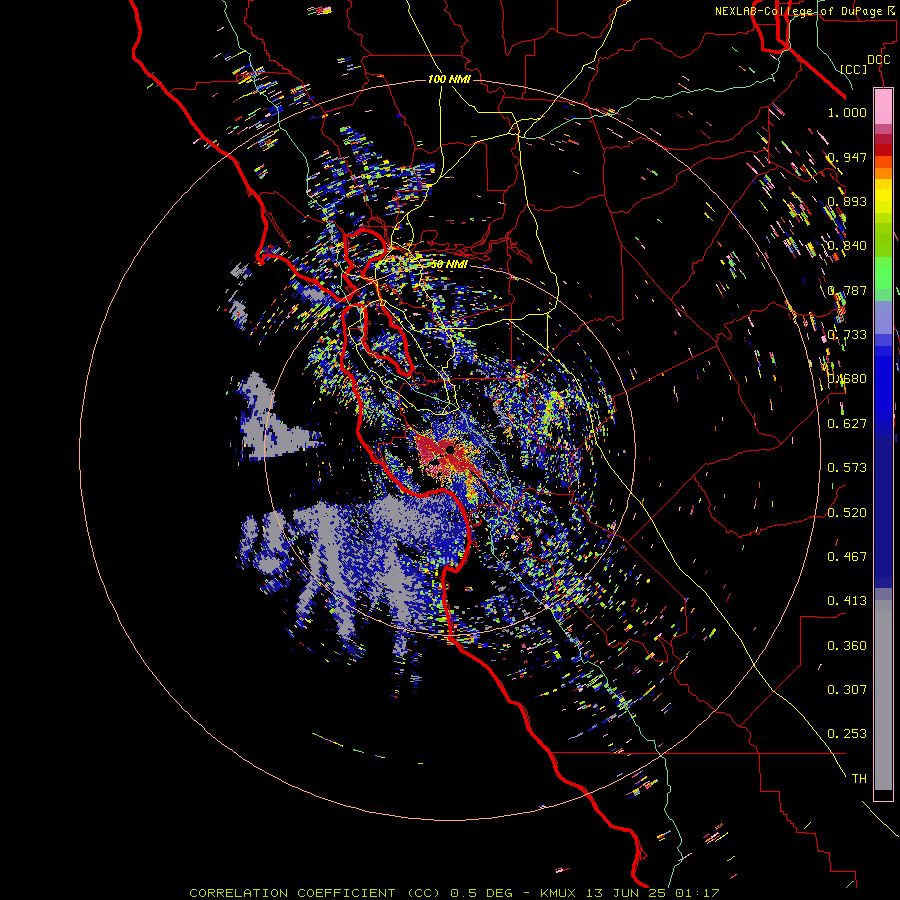This screenshot has width=900, height=900.
Task: Click the 0.627 legend value
Action: tap(847, 424)
